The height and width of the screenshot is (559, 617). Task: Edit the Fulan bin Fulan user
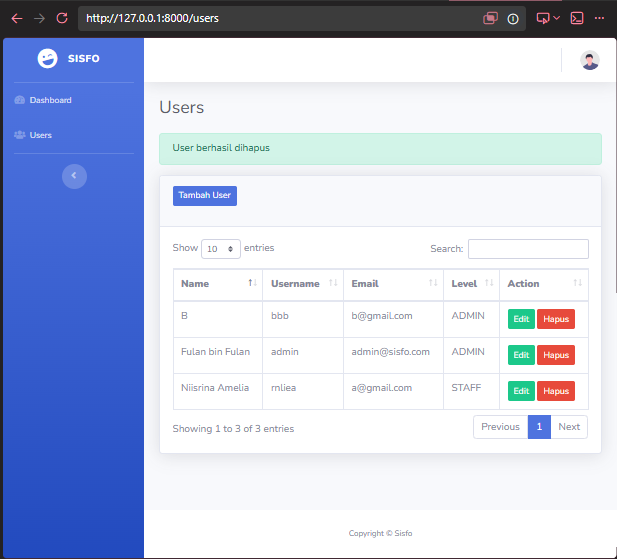pos(521,355)
